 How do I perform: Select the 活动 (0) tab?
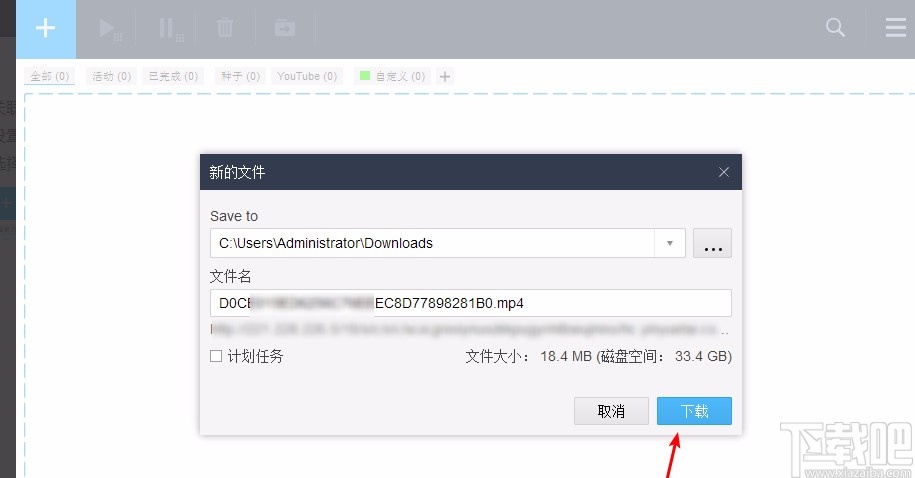click(x=111, y=76)
